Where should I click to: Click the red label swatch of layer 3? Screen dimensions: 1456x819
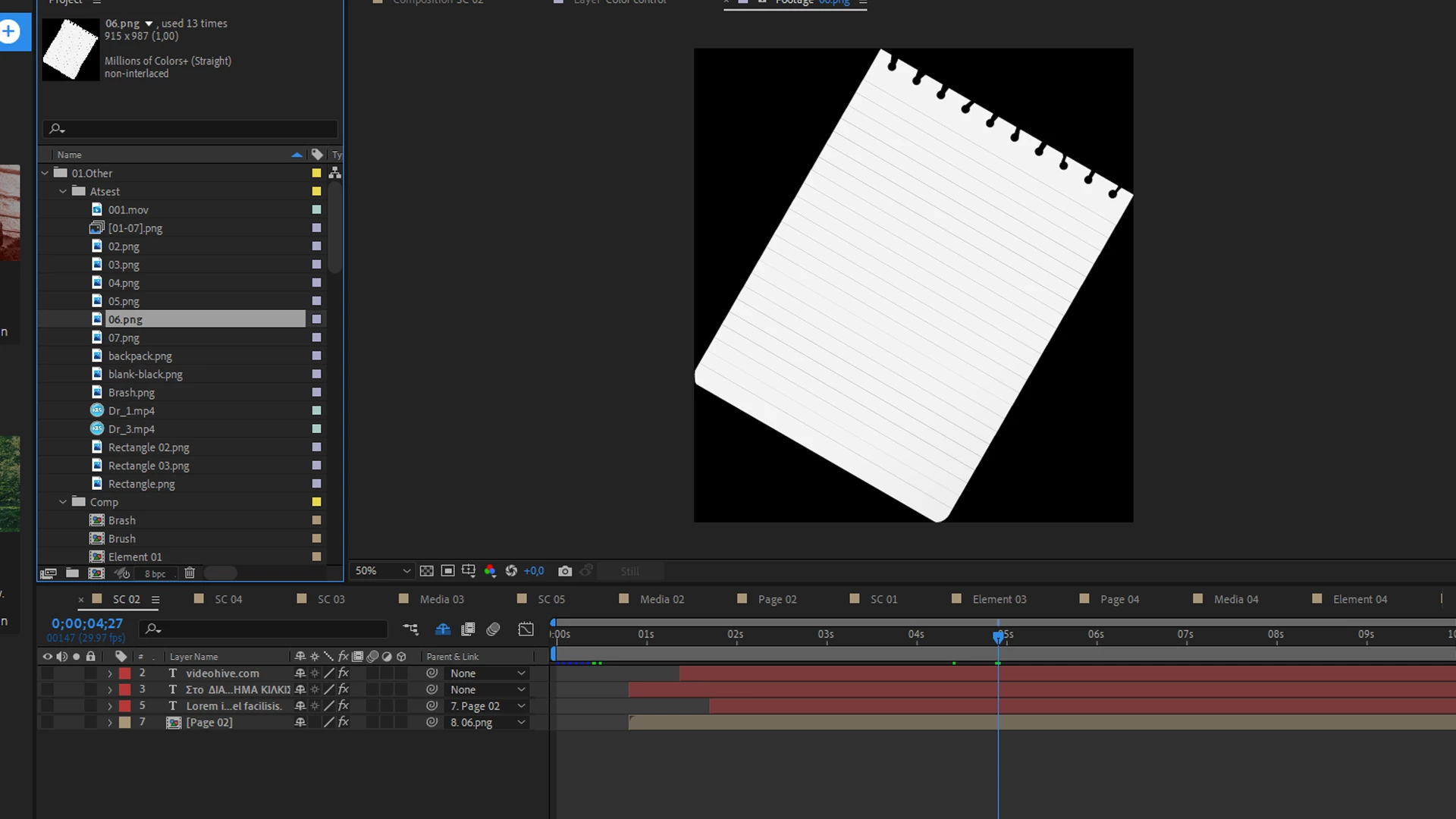125,690
